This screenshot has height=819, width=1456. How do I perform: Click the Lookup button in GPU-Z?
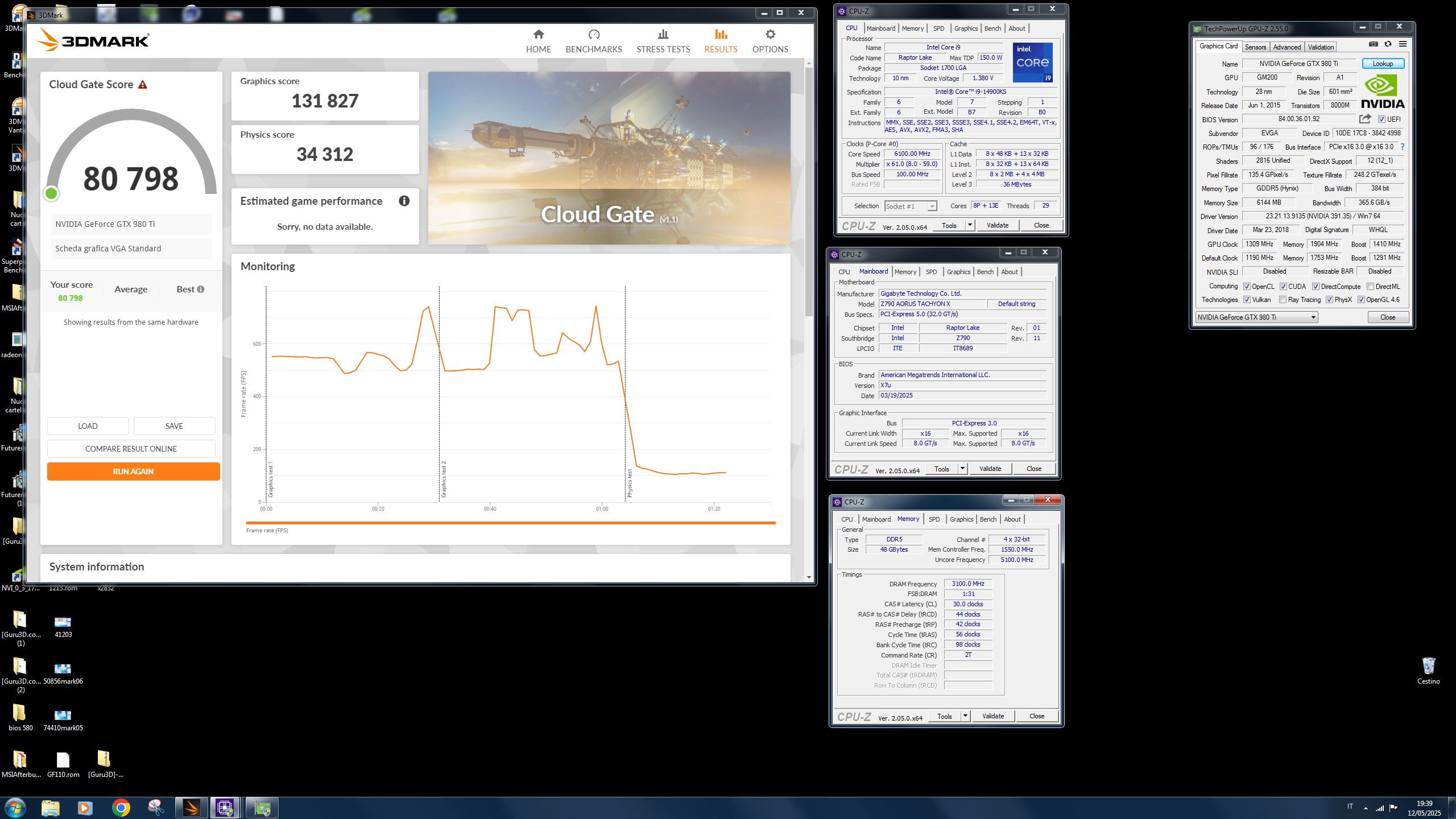tap(1383, 64)
